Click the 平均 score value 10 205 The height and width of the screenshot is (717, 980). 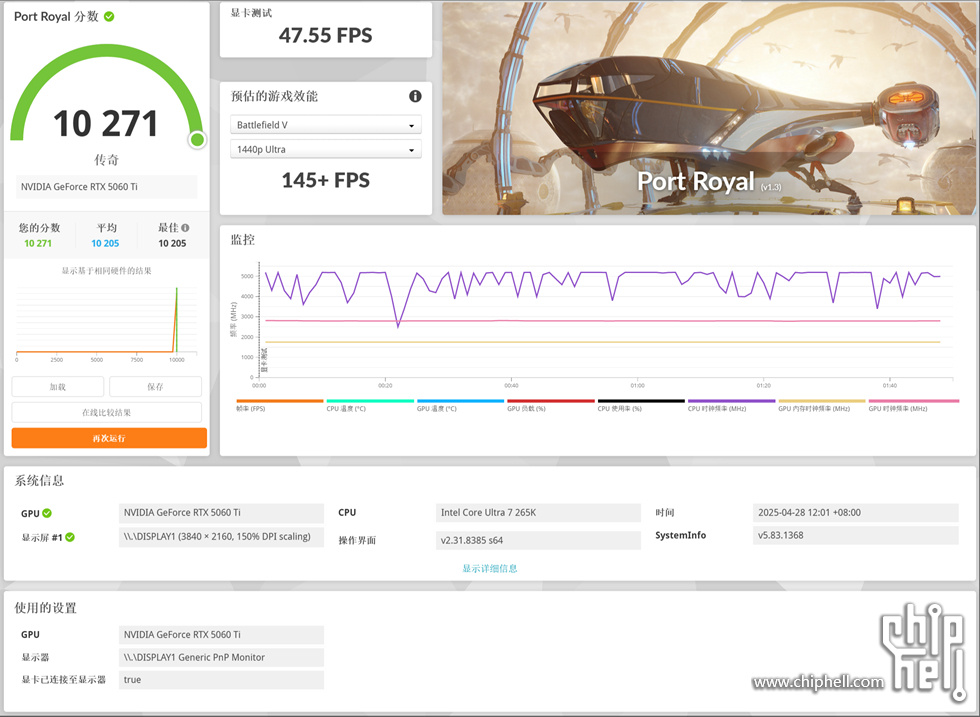105,244
